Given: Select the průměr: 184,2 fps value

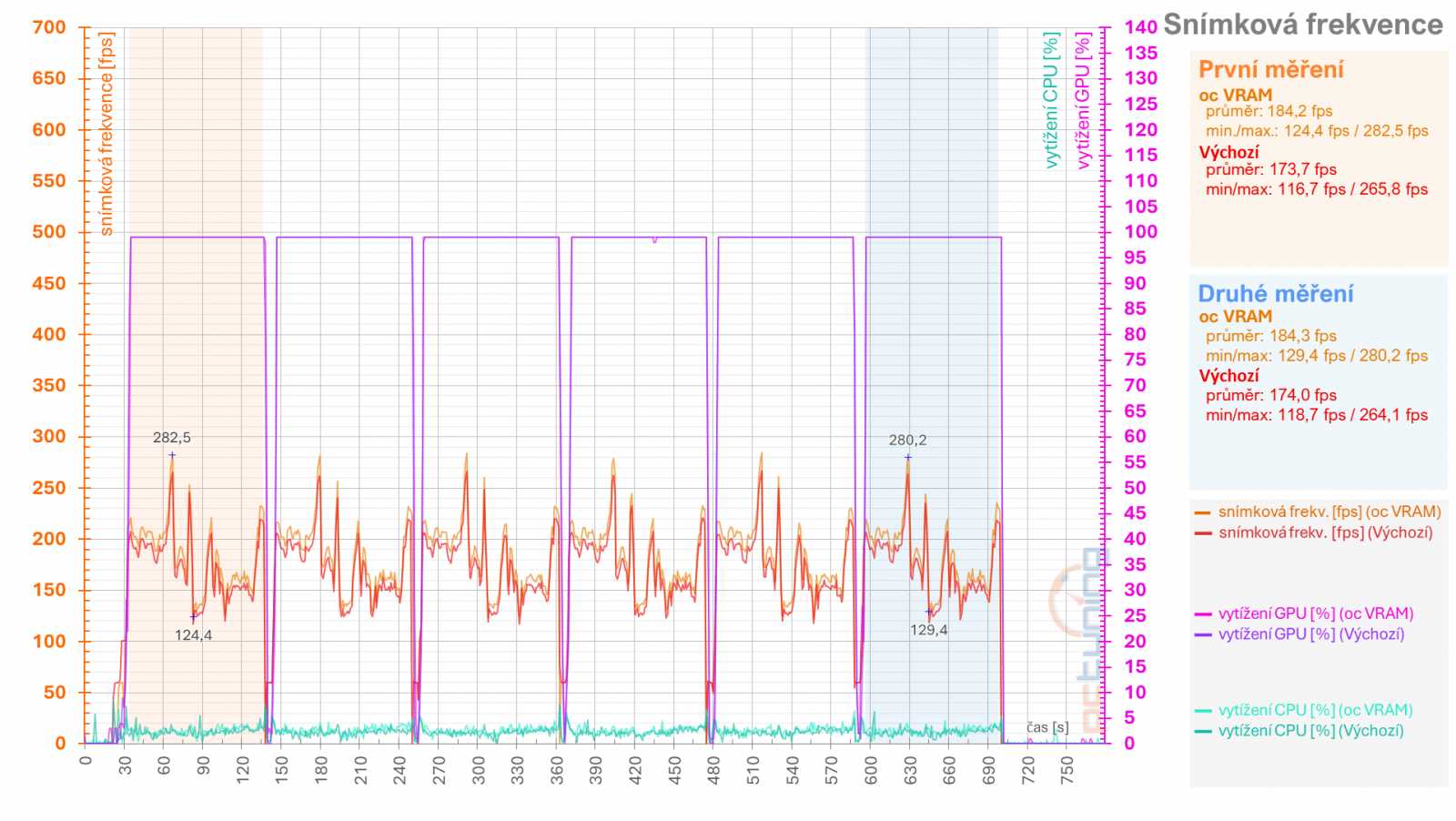Looking at the screenshot, I should point(1269,111).
